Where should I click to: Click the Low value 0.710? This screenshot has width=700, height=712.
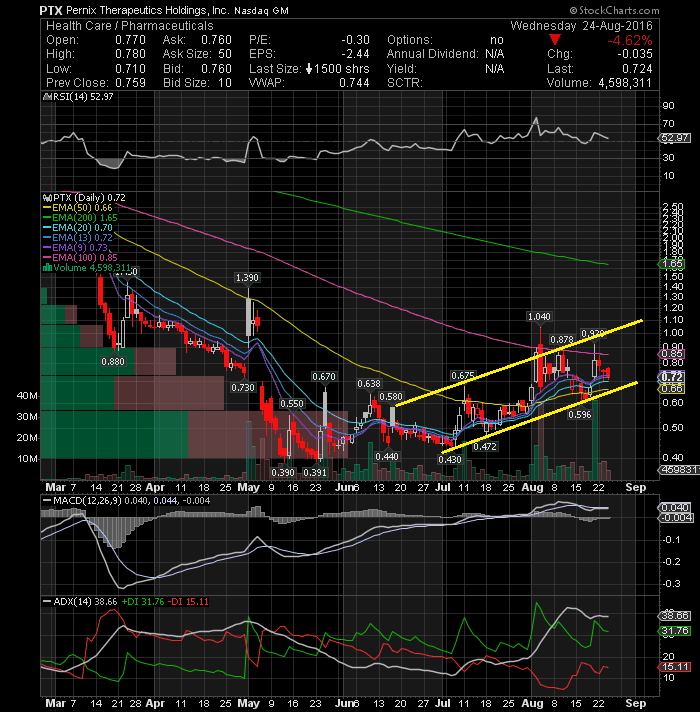point(130,69)
